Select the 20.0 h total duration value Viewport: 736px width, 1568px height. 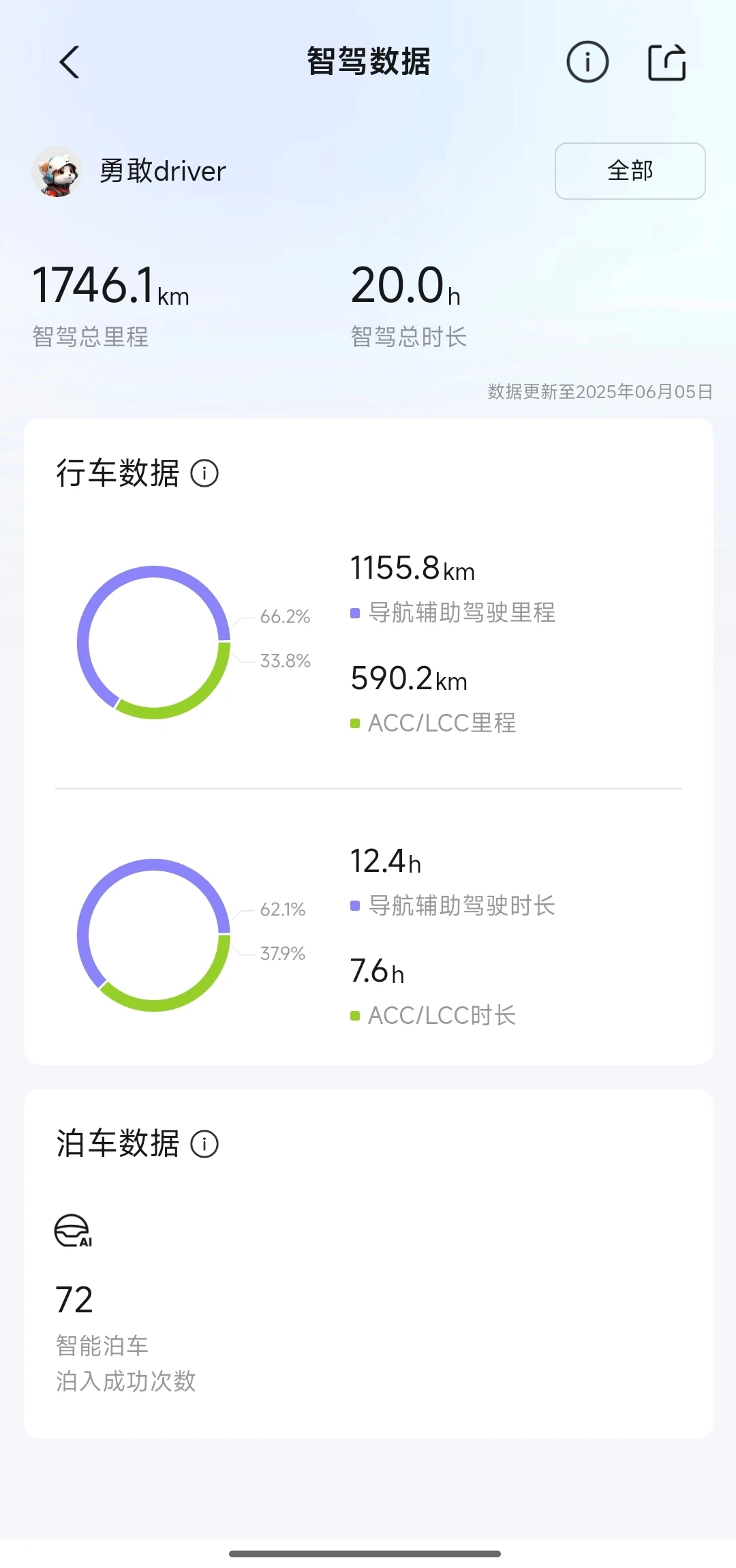[406, 286]
